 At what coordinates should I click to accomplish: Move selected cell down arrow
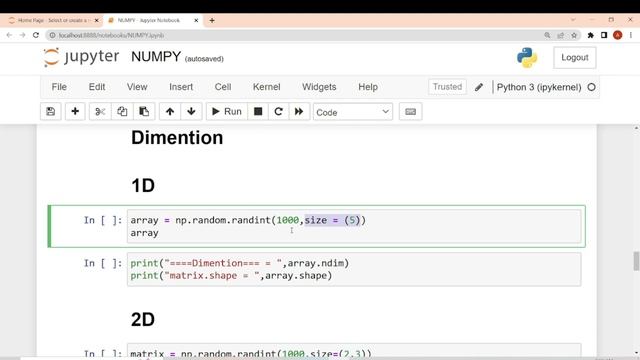(x=191, y=111)
